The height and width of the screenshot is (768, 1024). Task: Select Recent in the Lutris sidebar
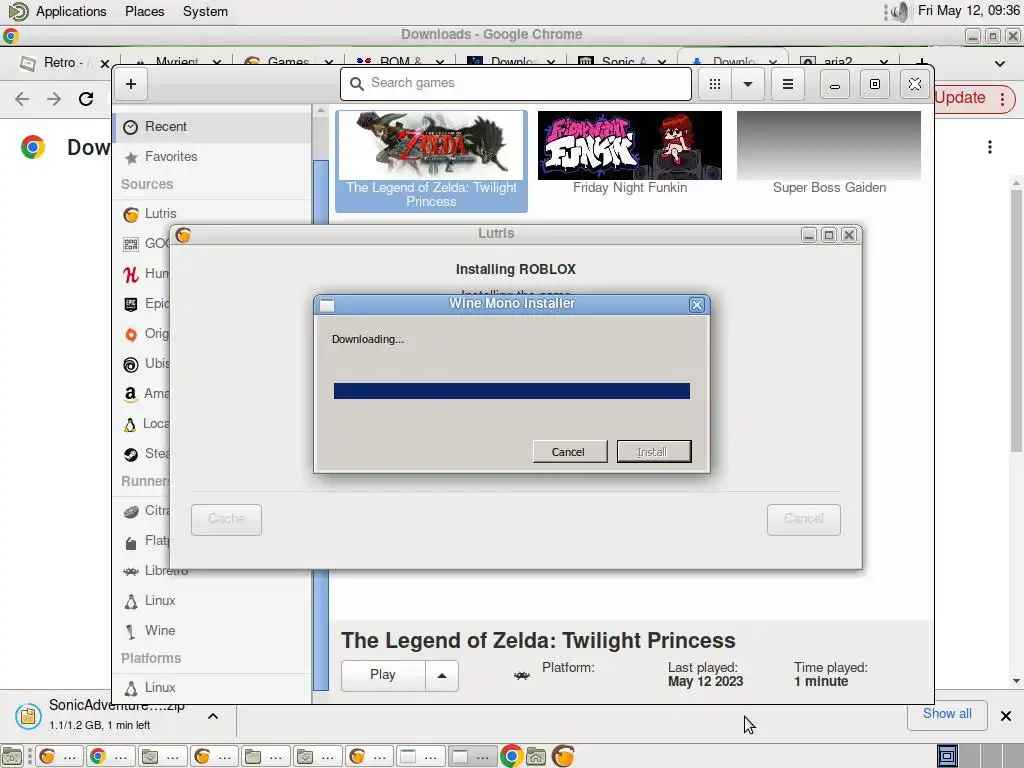212,127
